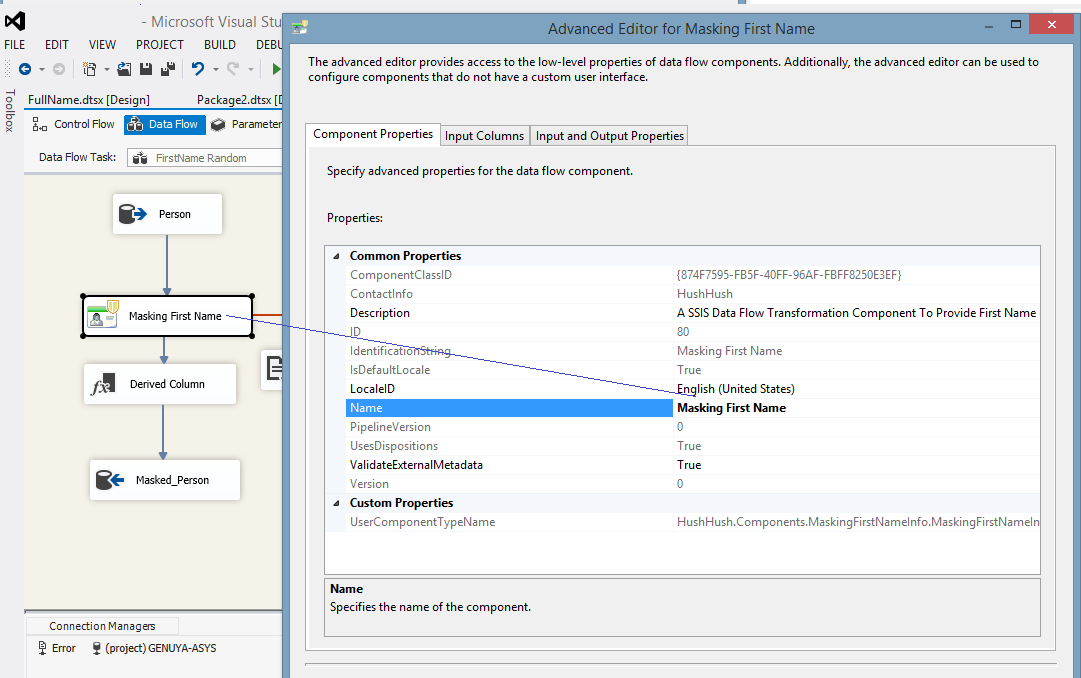
Task: Select the UsesDispositions property label
Action: pyautogui.click(x=394, y=446)
